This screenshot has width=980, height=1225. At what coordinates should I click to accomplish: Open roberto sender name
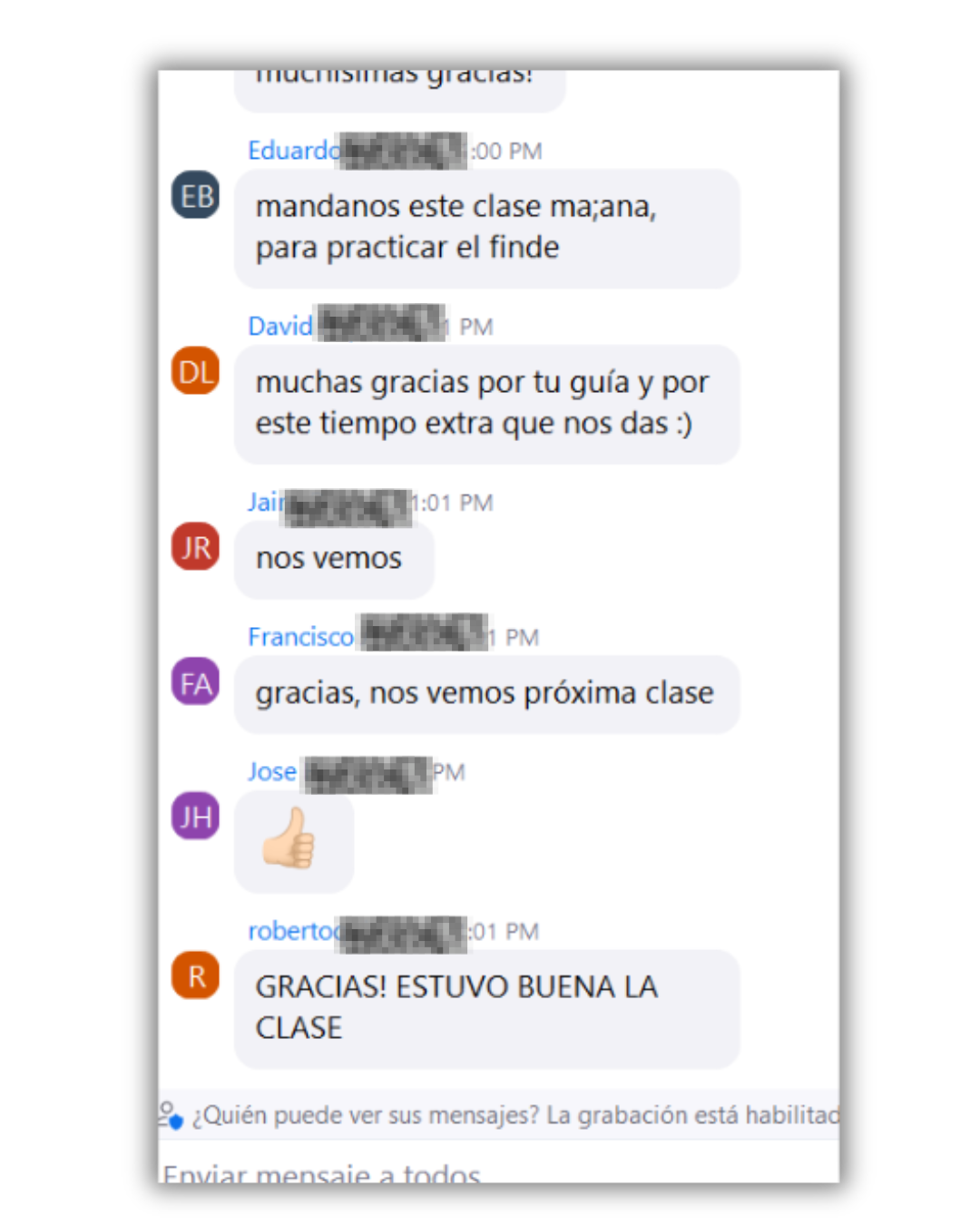pyautogui.click(x=292, y=930)
